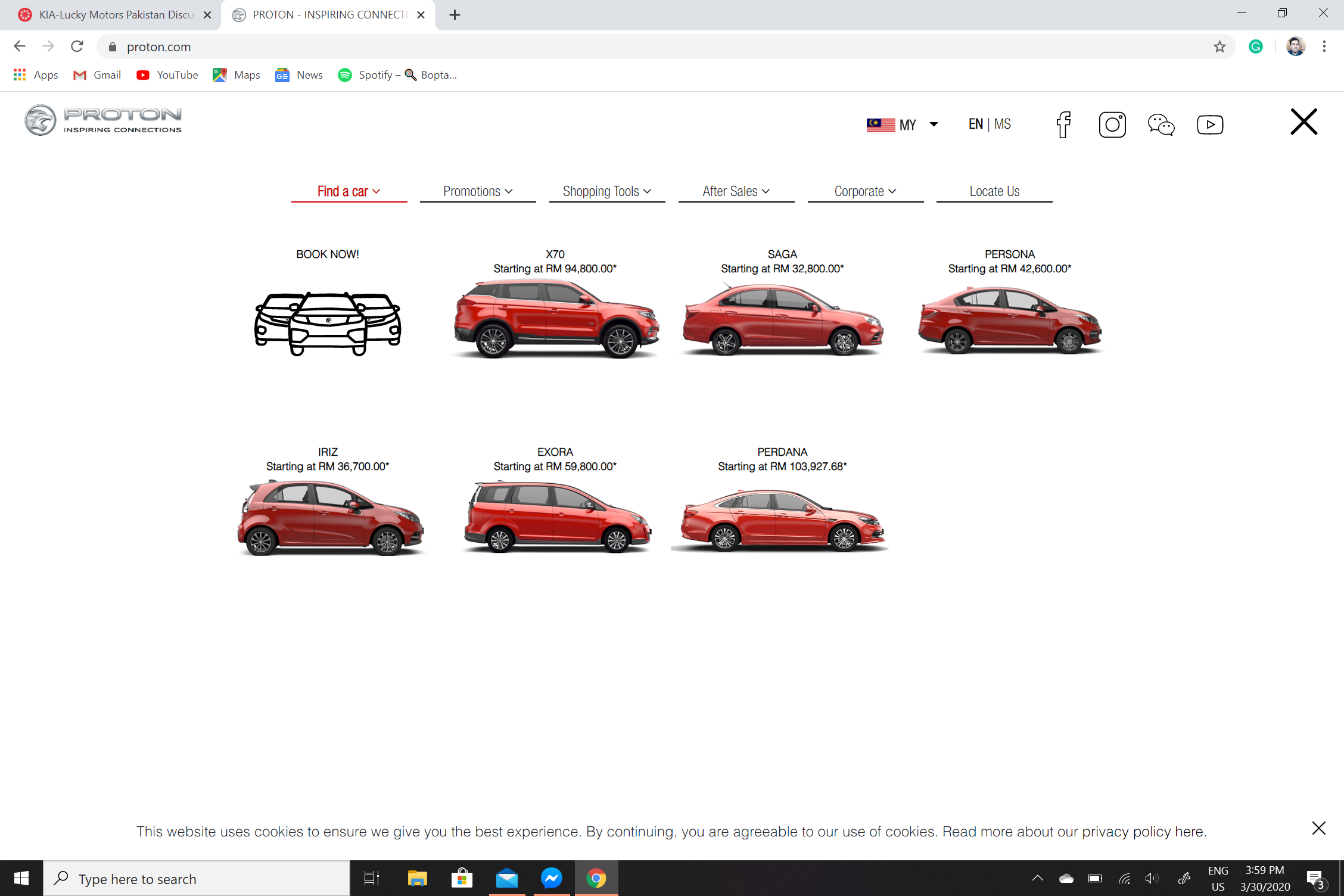
Task: Click the IRIZ model name
Action: tap(328, 452)
